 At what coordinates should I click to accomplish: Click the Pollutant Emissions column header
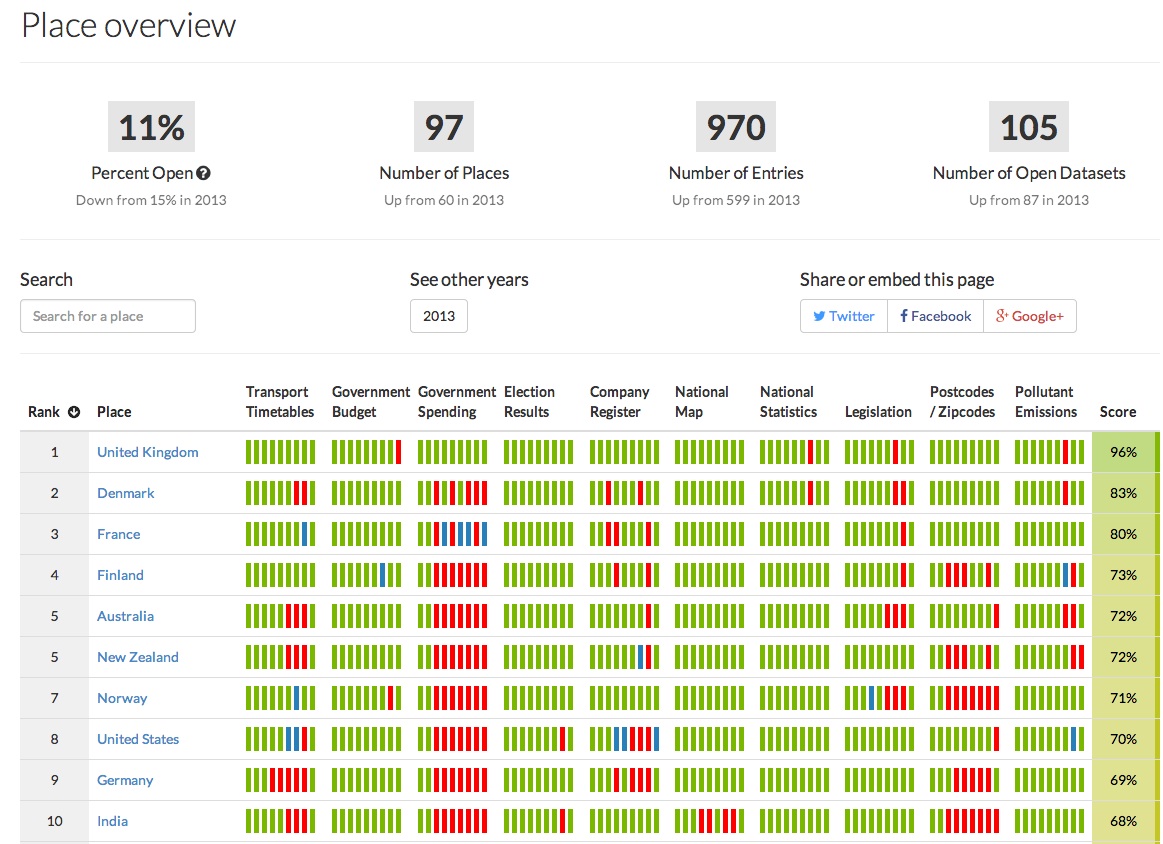pos(1045,402)
